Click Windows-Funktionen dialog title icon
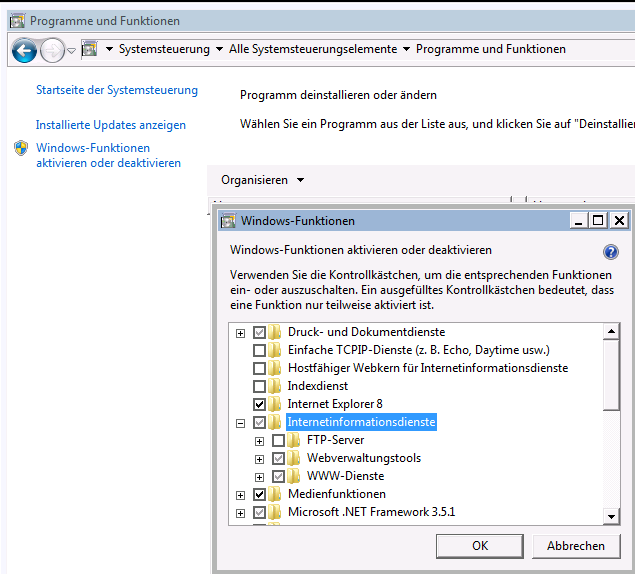The image size is (635, 574). point(228,221)
